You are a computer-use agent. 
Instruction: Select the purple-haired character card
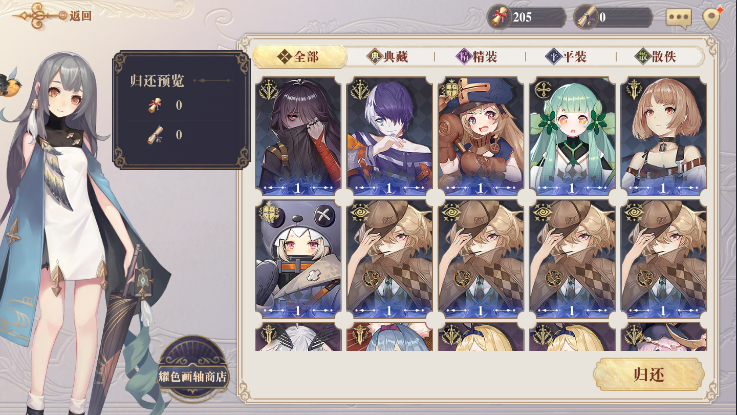coord(389,136)
